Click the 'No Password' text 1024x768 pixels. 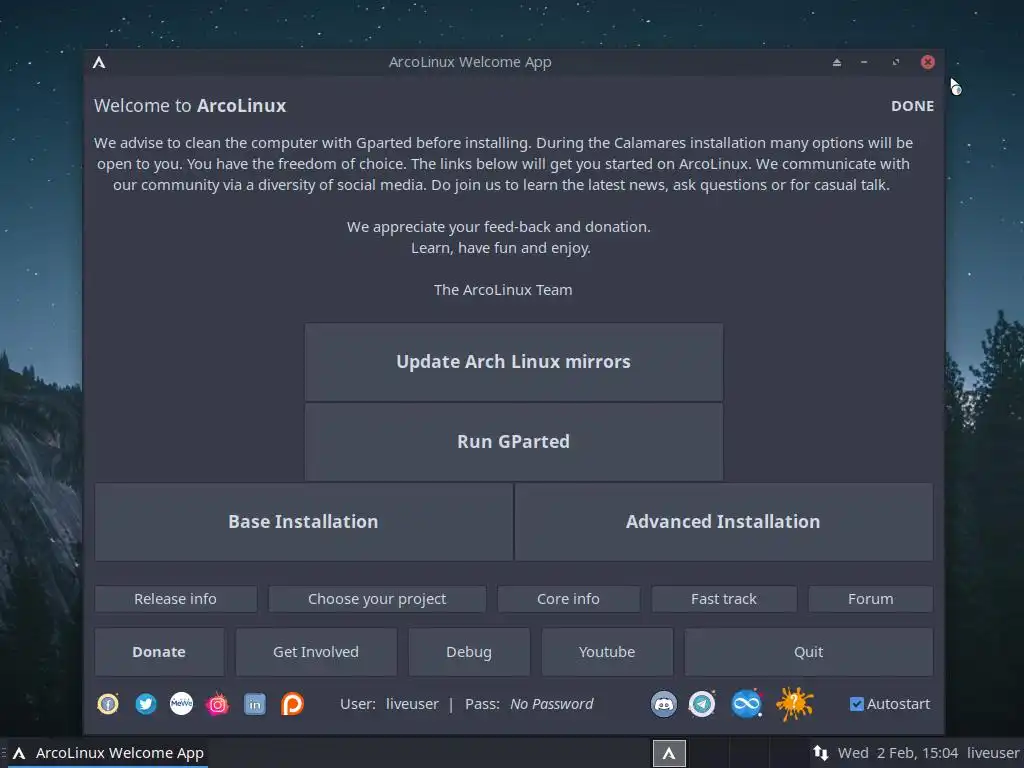pyautogui.click(x=552, y=704)
